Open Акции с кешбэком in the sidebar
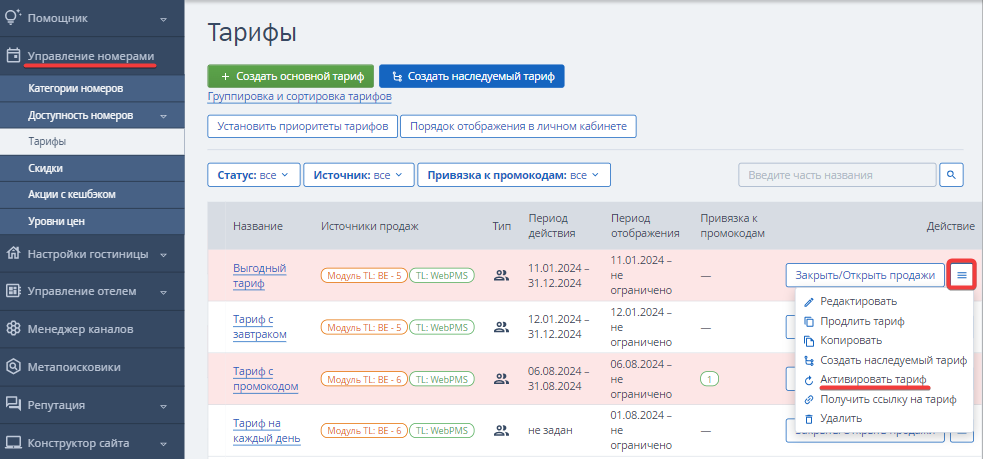 tap(92, 195)
